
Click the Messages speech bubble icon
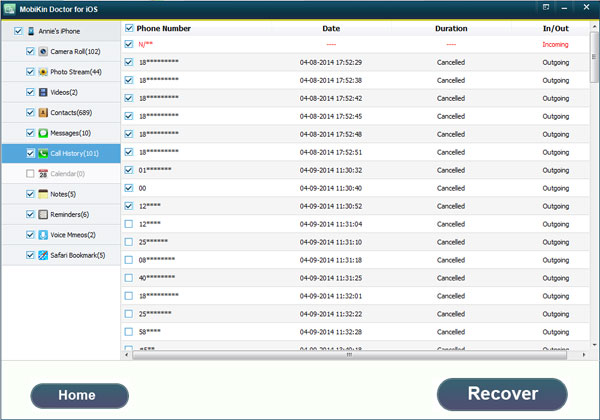point(44,133)
